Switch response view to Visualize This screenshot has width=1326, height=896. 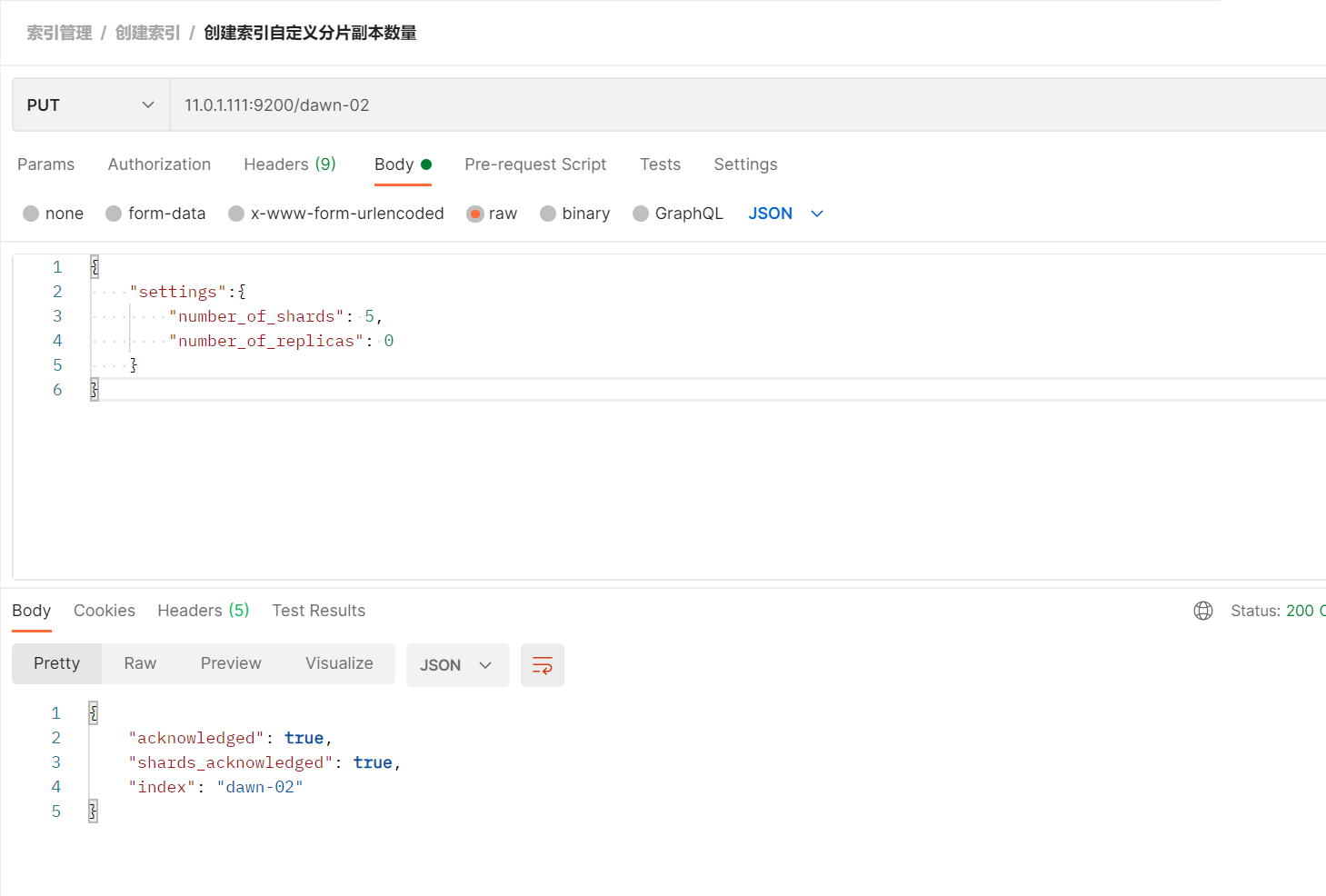pos(339,664)
